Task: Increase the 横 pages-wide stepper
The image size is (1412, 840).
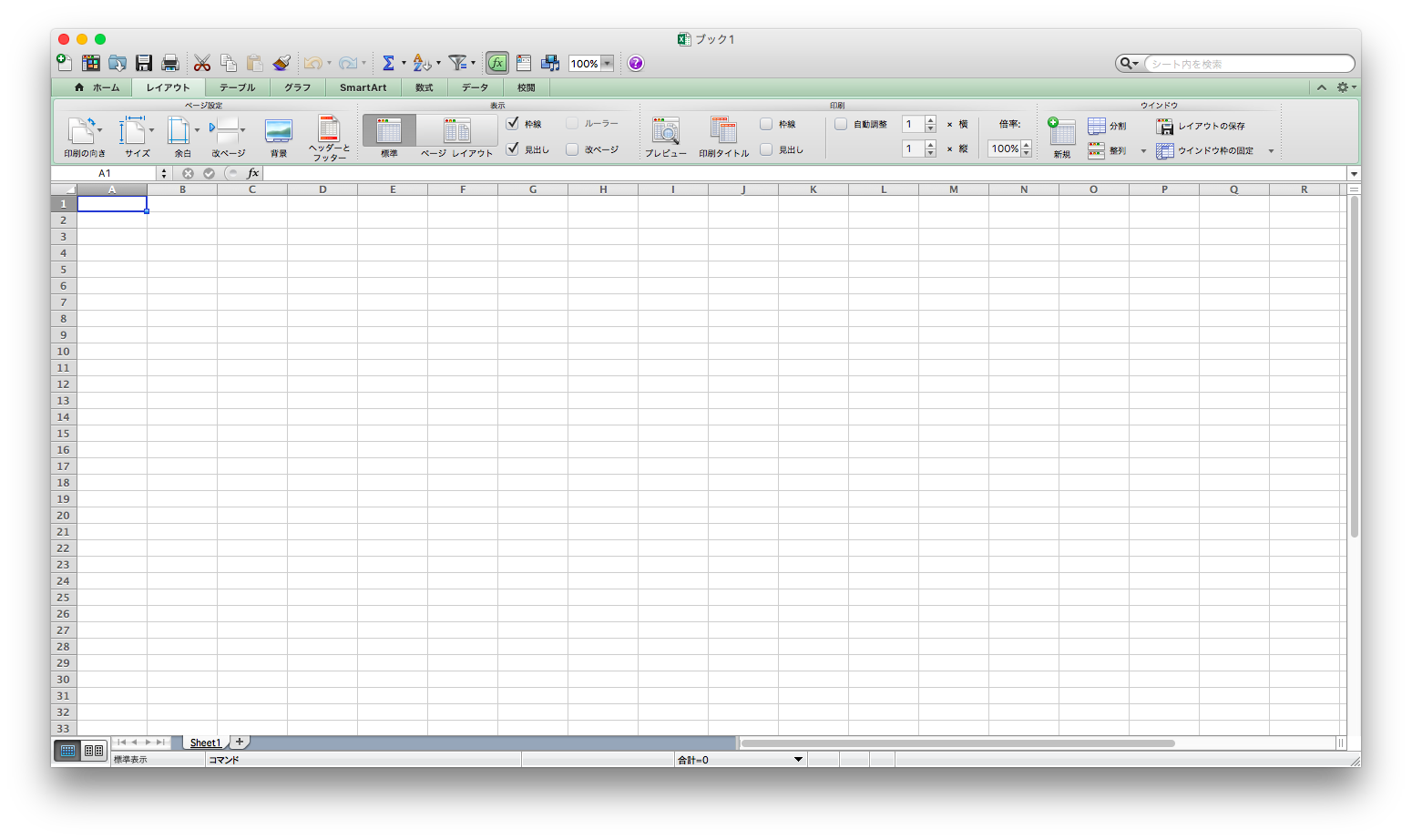Action: click(x=930, y=120)
